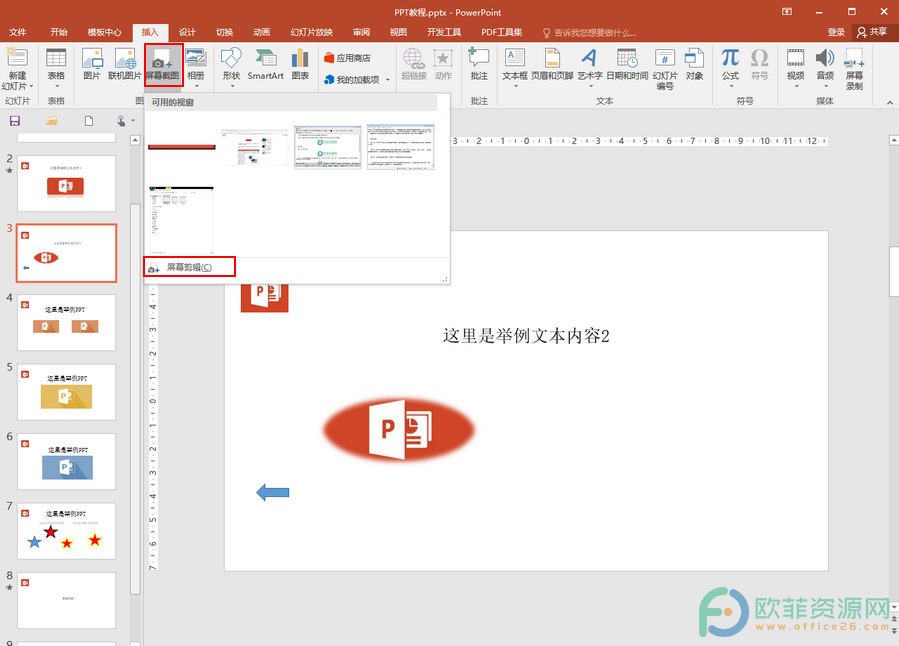This screenshot has height=646, width=899.
Task: Insert a SmartArt graphic
Action: [265, 64]
